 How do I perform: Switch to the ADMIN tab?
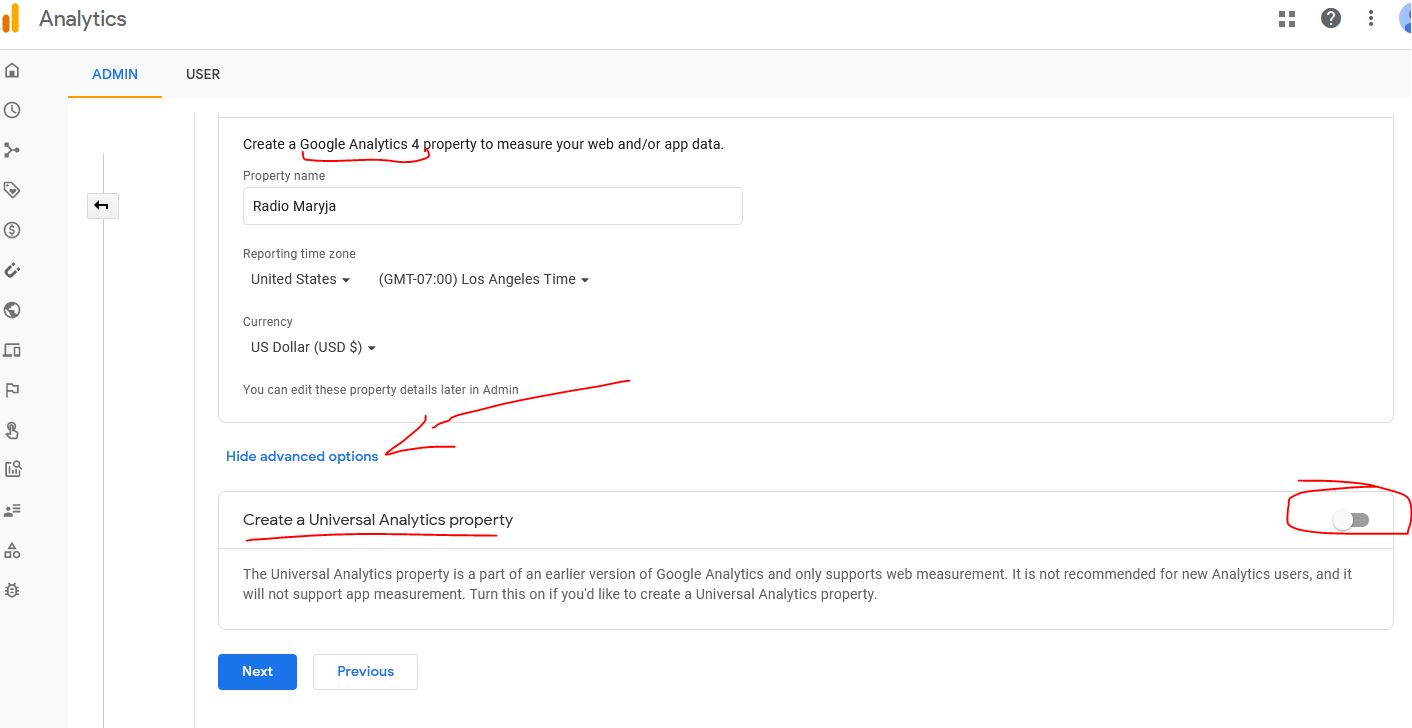pos(115,74)
